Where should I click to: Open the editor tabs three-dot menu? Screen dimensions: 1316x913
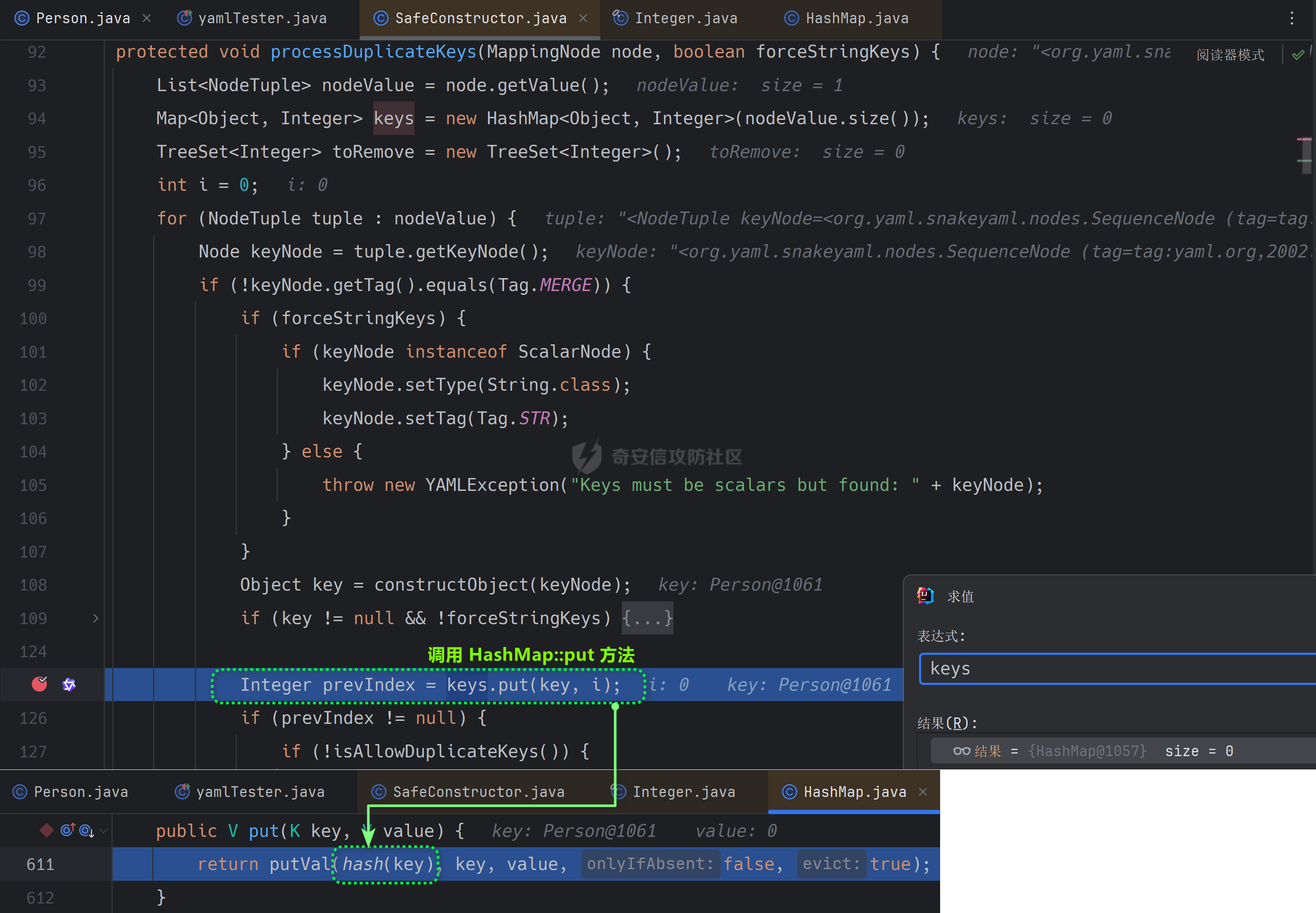pos(1291,18)
